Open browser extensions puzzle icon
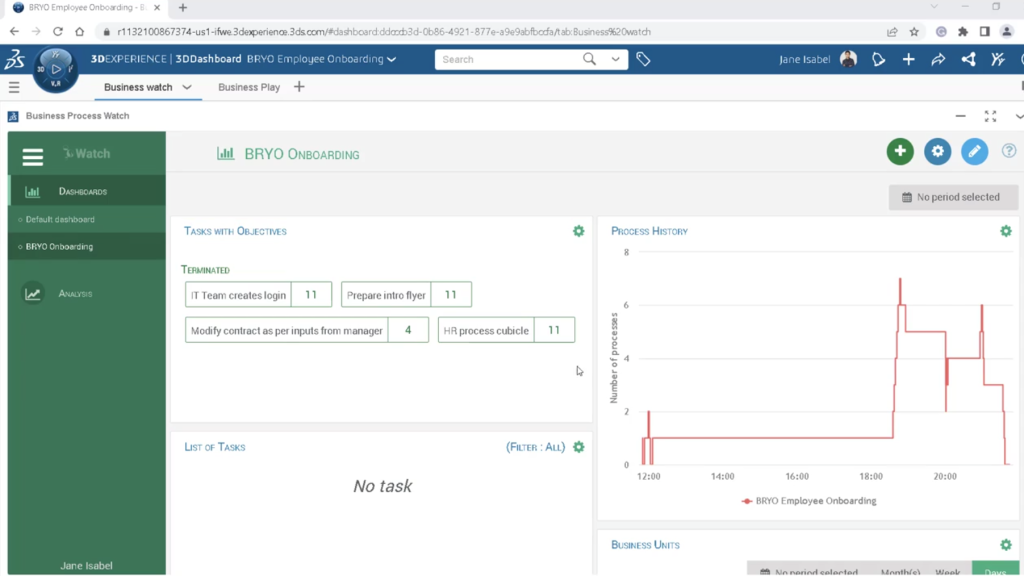Image resolution: width=1024 pixels, height=576 pixels. tap(963, 31)
